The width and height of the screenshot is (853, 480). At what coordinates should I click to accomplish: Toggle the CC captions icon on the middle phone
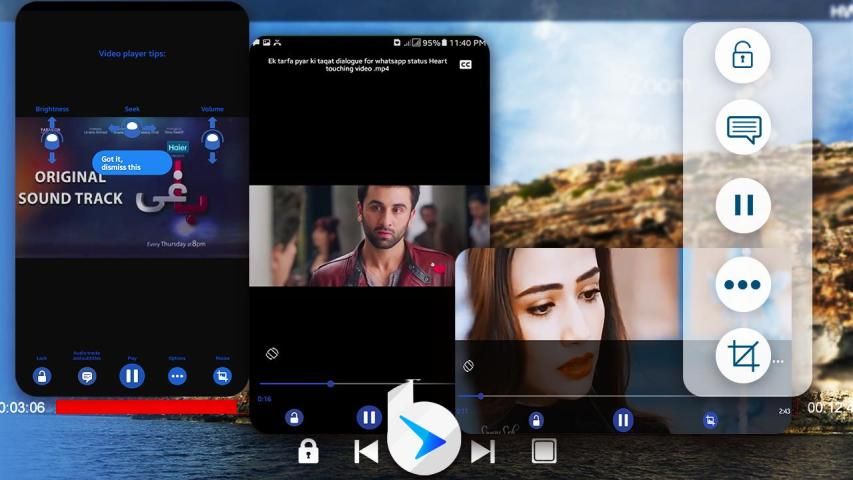[465, 65]
